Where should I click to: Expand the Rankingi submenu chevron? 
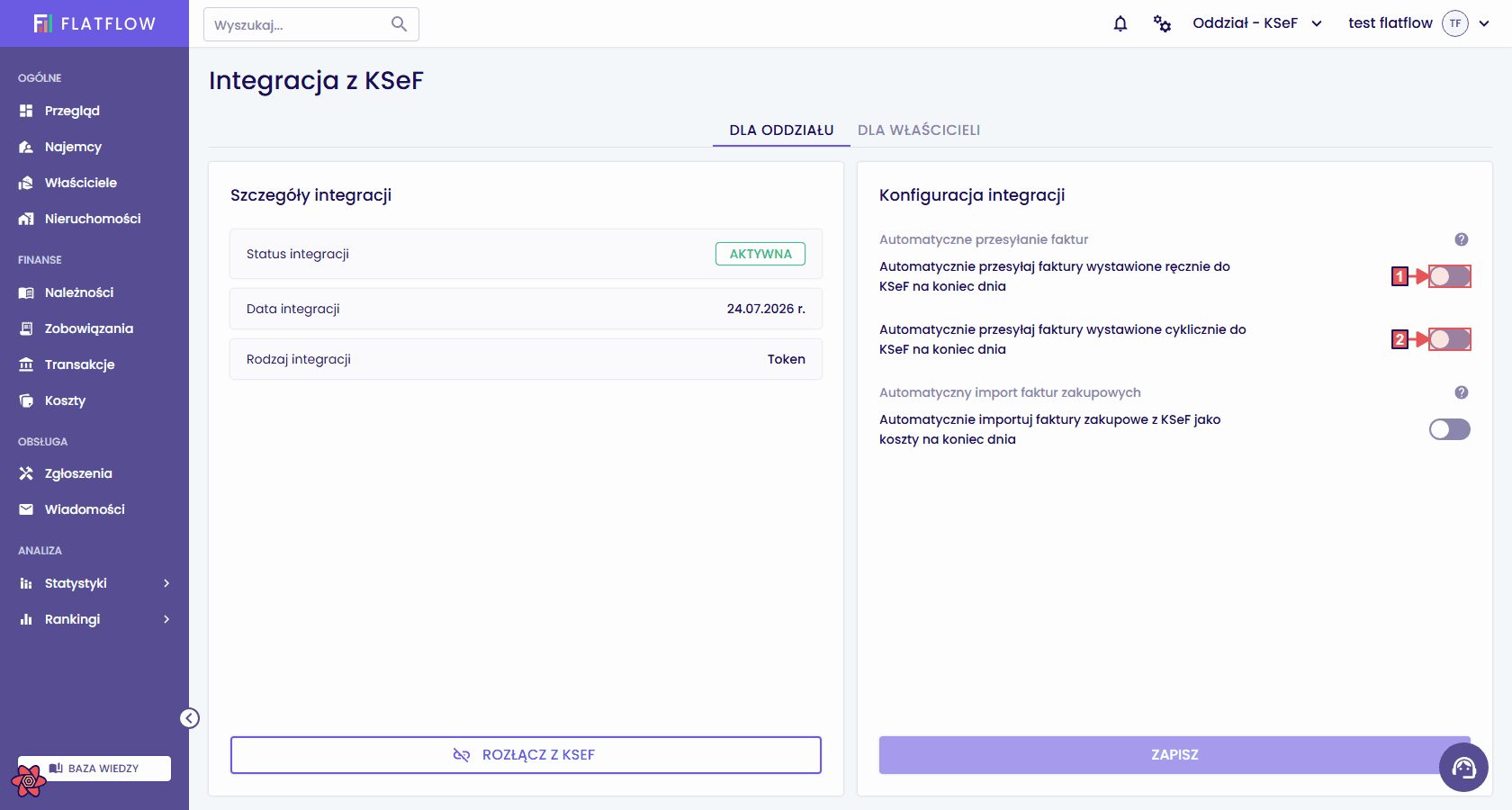tap(166, 619)
